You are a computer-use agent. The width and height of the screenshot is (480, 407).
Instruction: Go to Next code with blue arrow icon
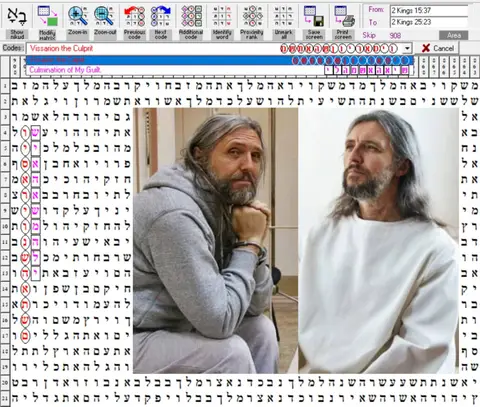(x=161, y=16)
